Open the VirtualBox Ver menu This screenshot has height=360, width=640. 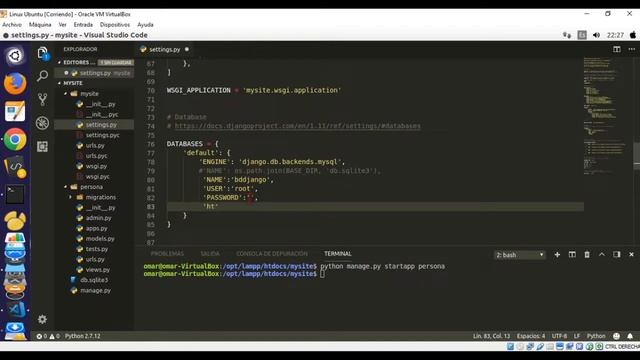(x=62, y=25)
